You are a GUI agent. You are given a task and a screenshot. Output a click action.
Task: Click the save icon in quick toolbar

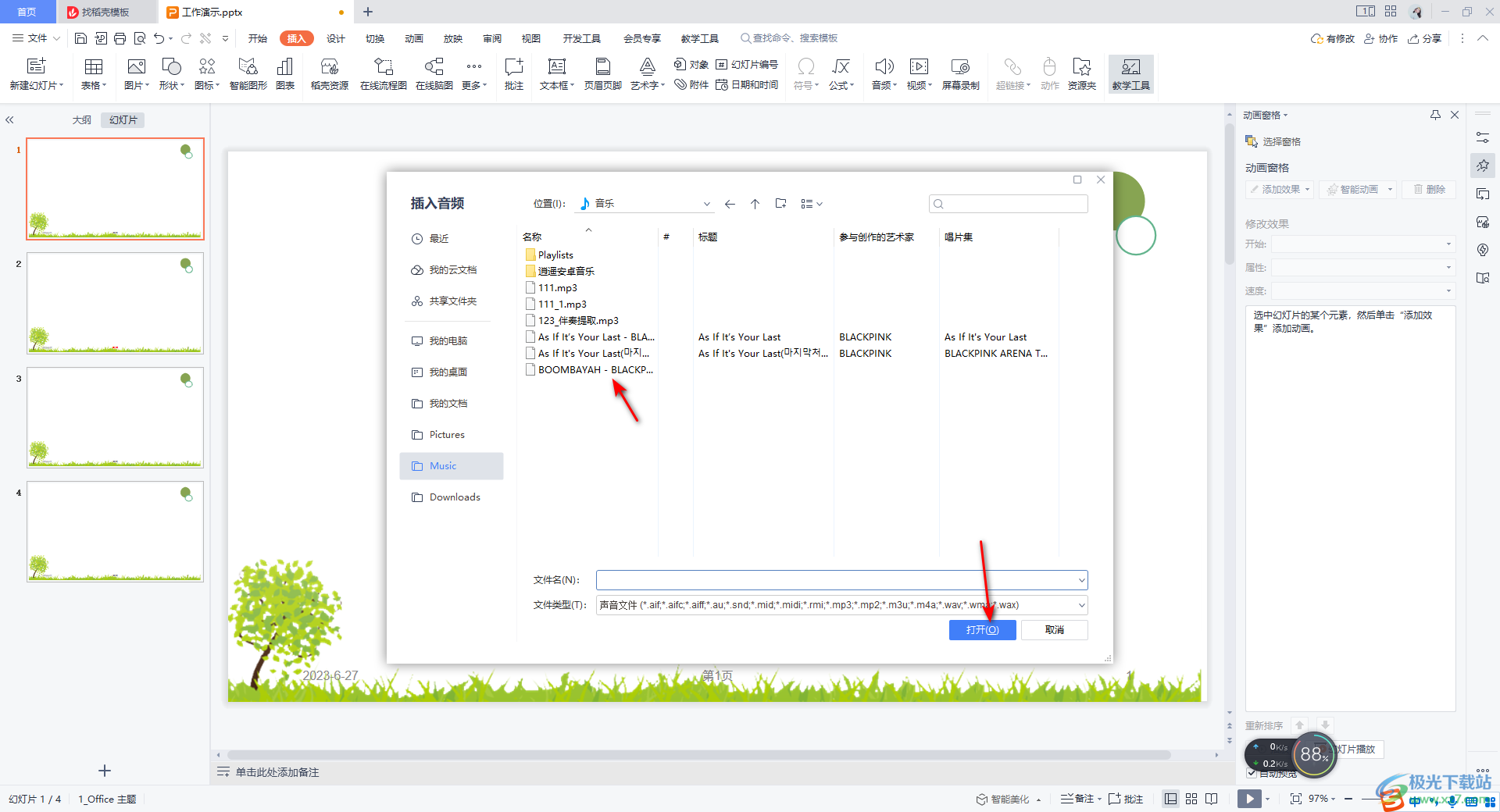(x=80, y=38)
